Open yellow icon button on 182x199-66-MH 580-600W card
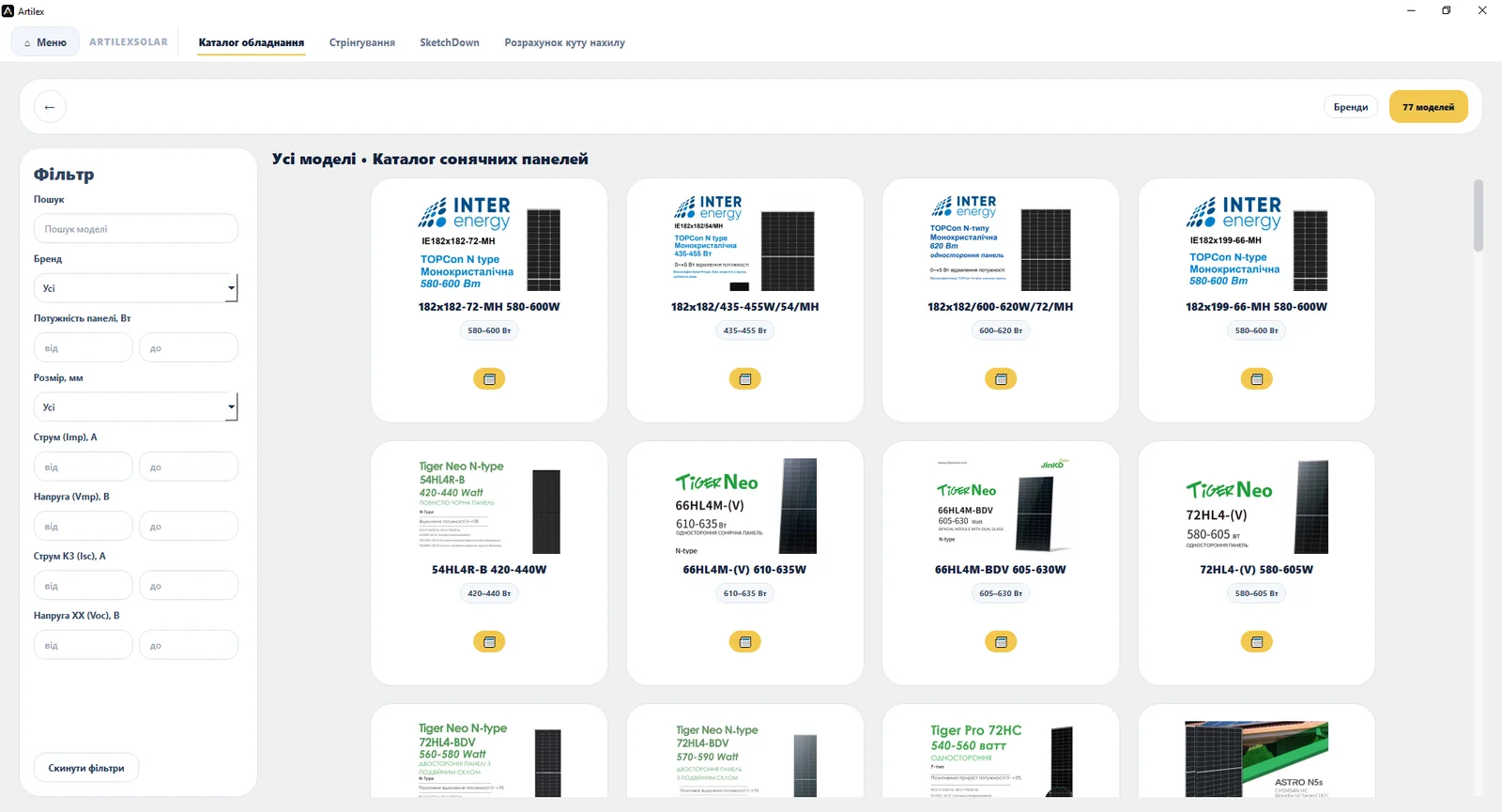The width and height of the screenshot is (1502, 812). pyautogui.click(x=1257, y=379)
